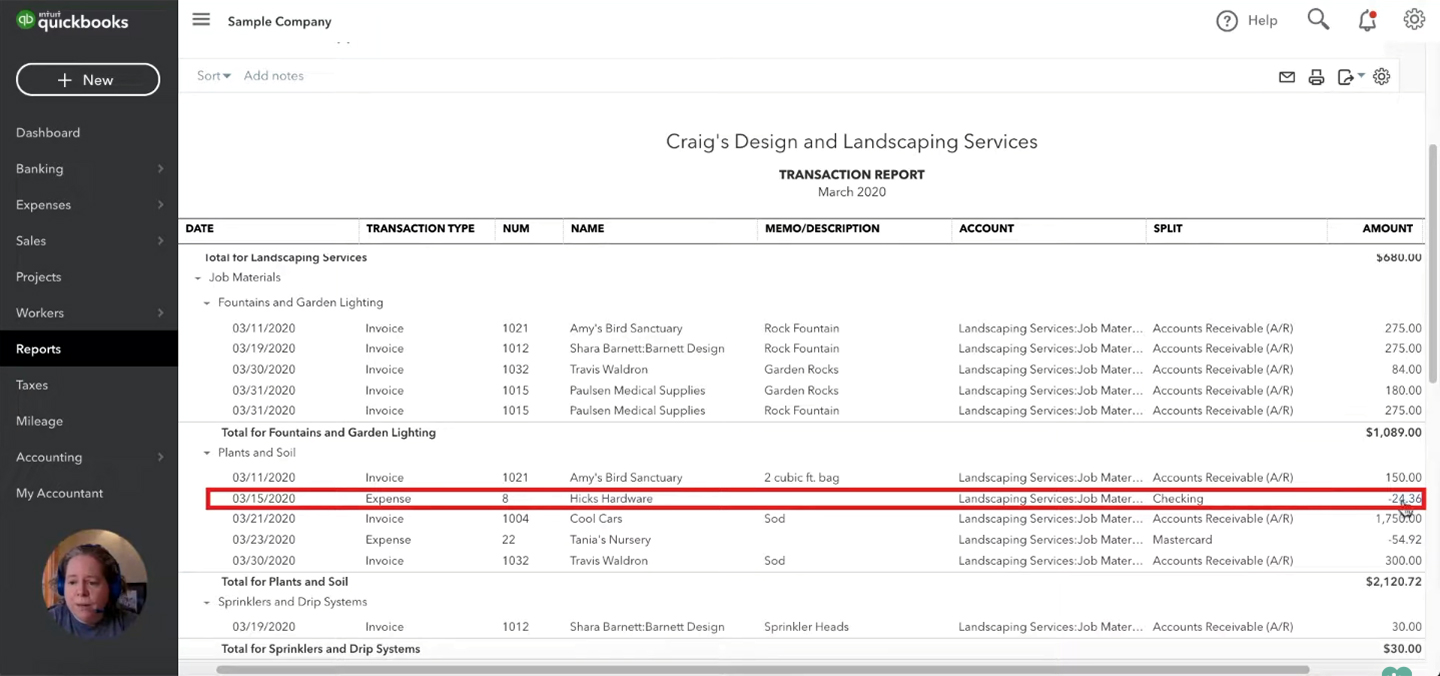Click the NAME column header
Viewport: 1440px width, 676px height.
coord(587,229)
